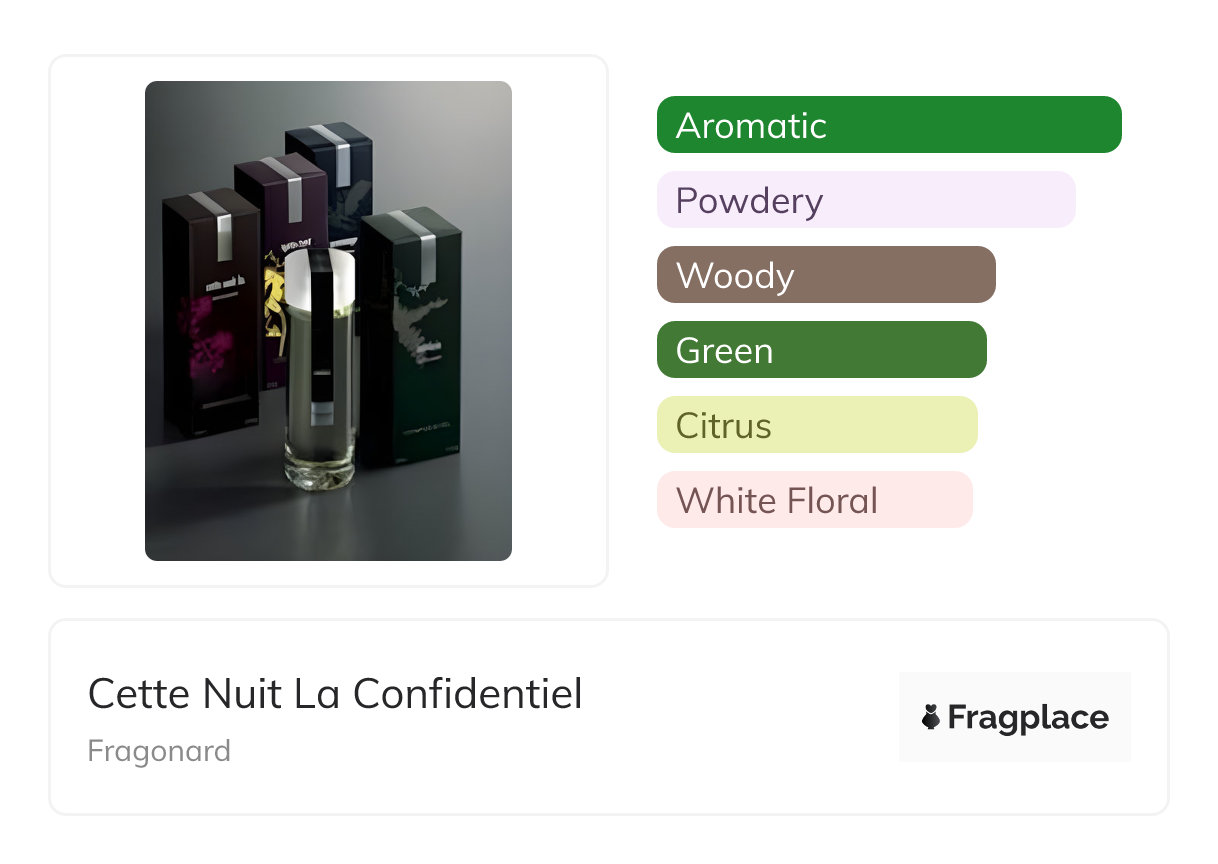Pick the Citrus accord bar
Image resolution: width=1218 pixels, height=864 pixels.
817,425
